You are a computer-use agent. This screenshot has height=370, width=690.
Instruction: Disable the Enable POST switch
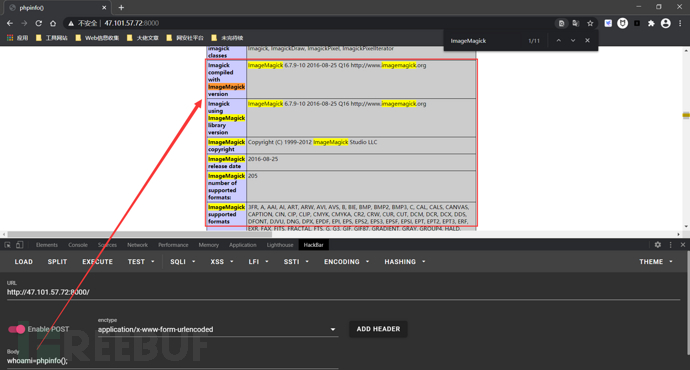(x=17, y=329)
